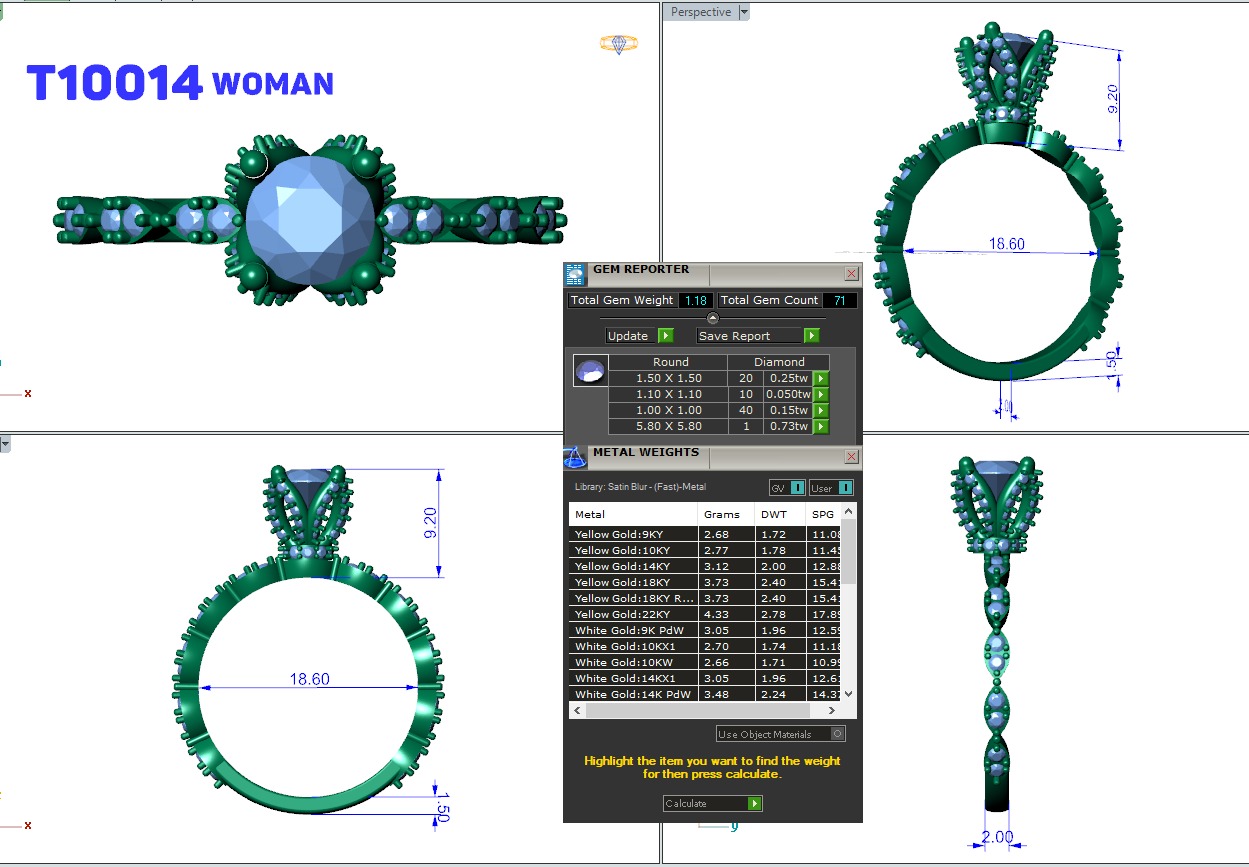Collapse Gem Reporter totals with up chevron

[713, 318]
